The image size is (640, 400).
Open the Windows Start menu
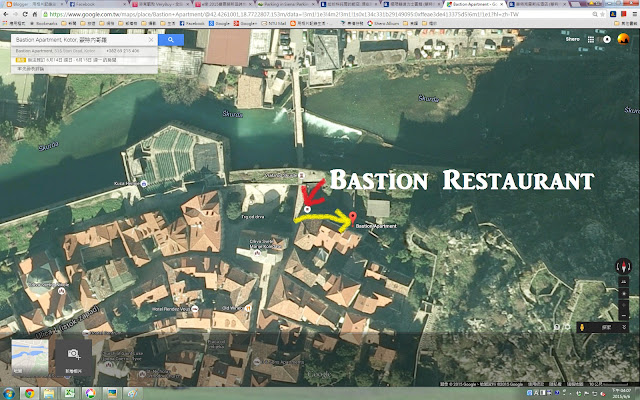point(8,393)
